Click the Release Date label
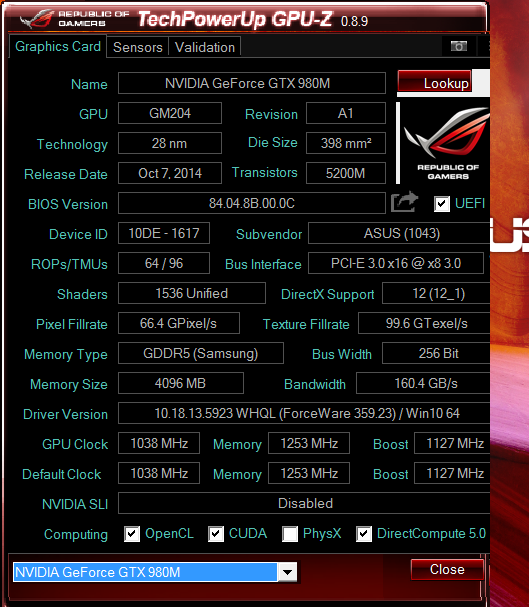Viewport: 529px width, 607px height. pos(66,174)
